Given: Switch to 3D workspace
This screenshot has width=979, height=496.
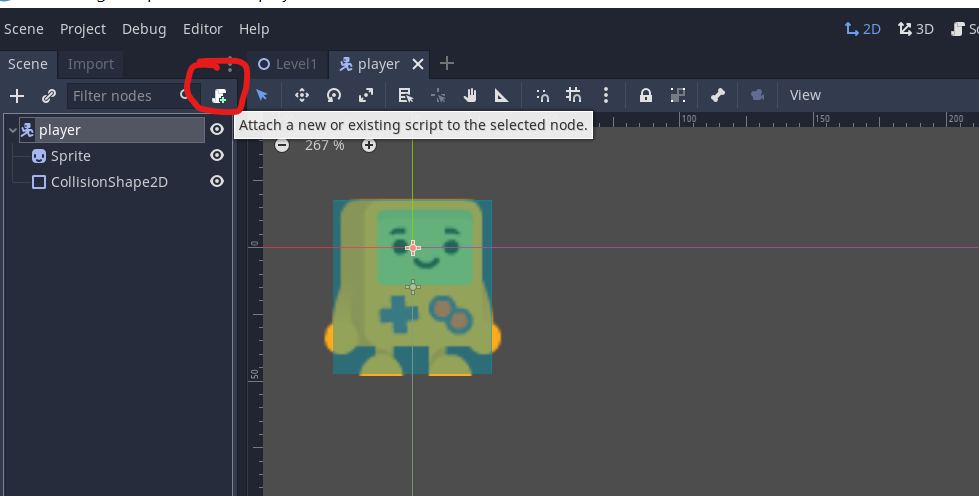Looking at the screenshot, I should (915, 29).
